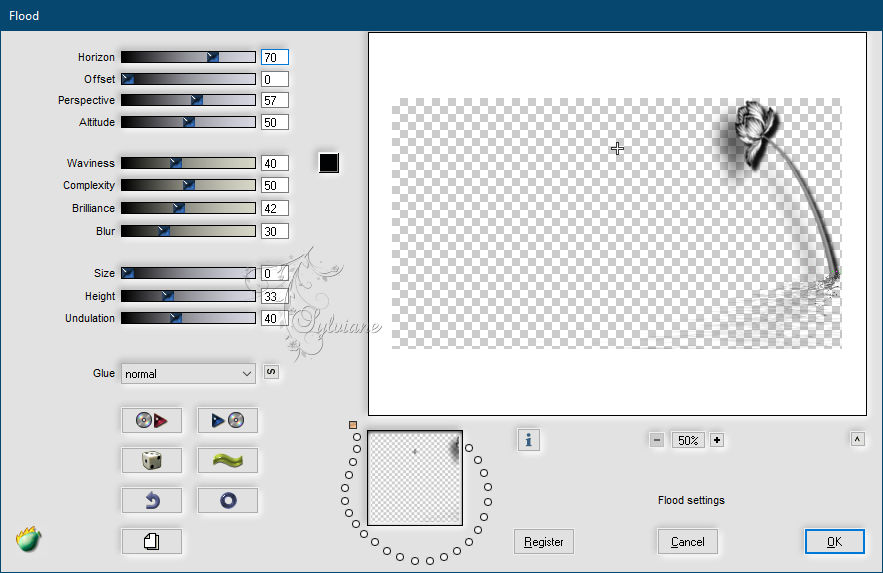Click the Height slider track

[188, 296]
